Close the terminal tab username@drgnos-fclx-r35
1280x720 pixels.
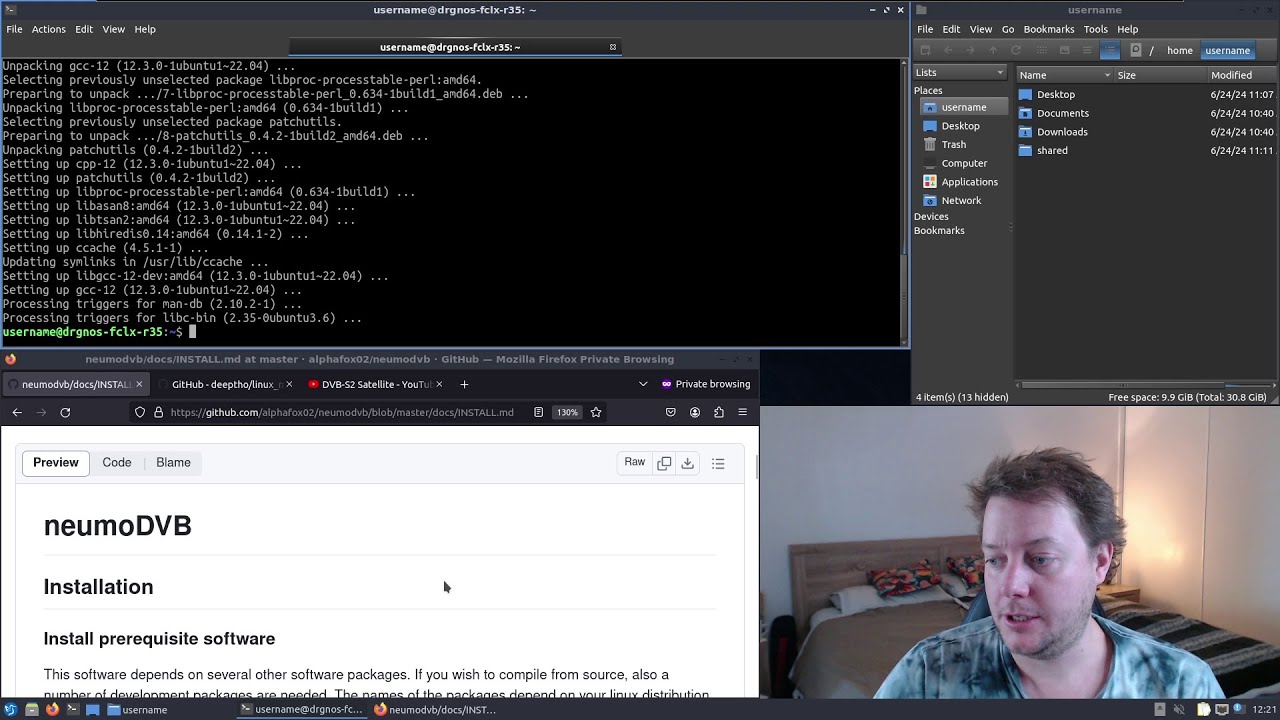pos(613,47)
